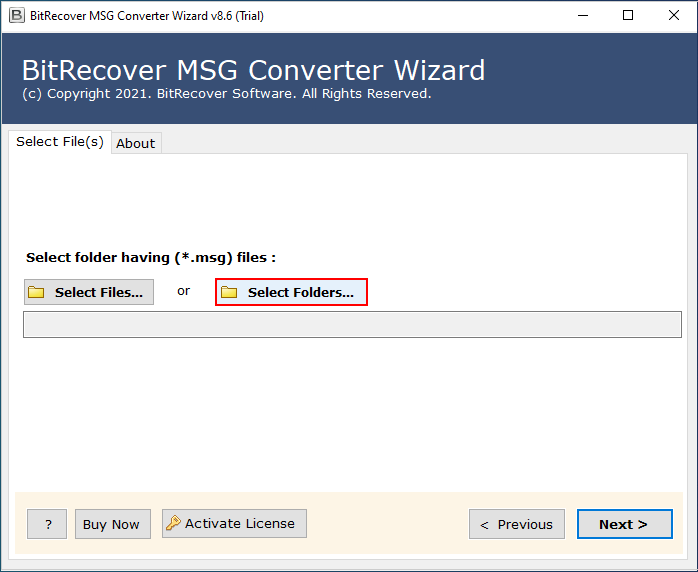Minimize the MSG Converter Wizard window
Image resolution: width=698 pixels, height=572 pixels.
click(x=583, y=16)
